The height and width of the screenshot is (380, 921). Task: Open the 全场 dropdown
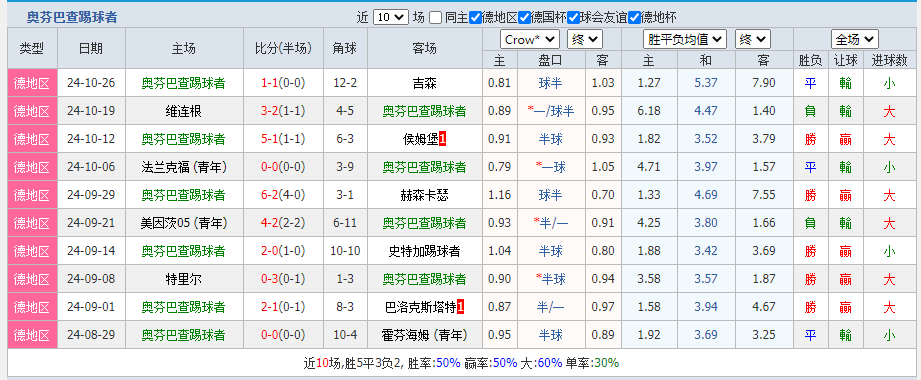pyautogui.click(x=855, y=40)
